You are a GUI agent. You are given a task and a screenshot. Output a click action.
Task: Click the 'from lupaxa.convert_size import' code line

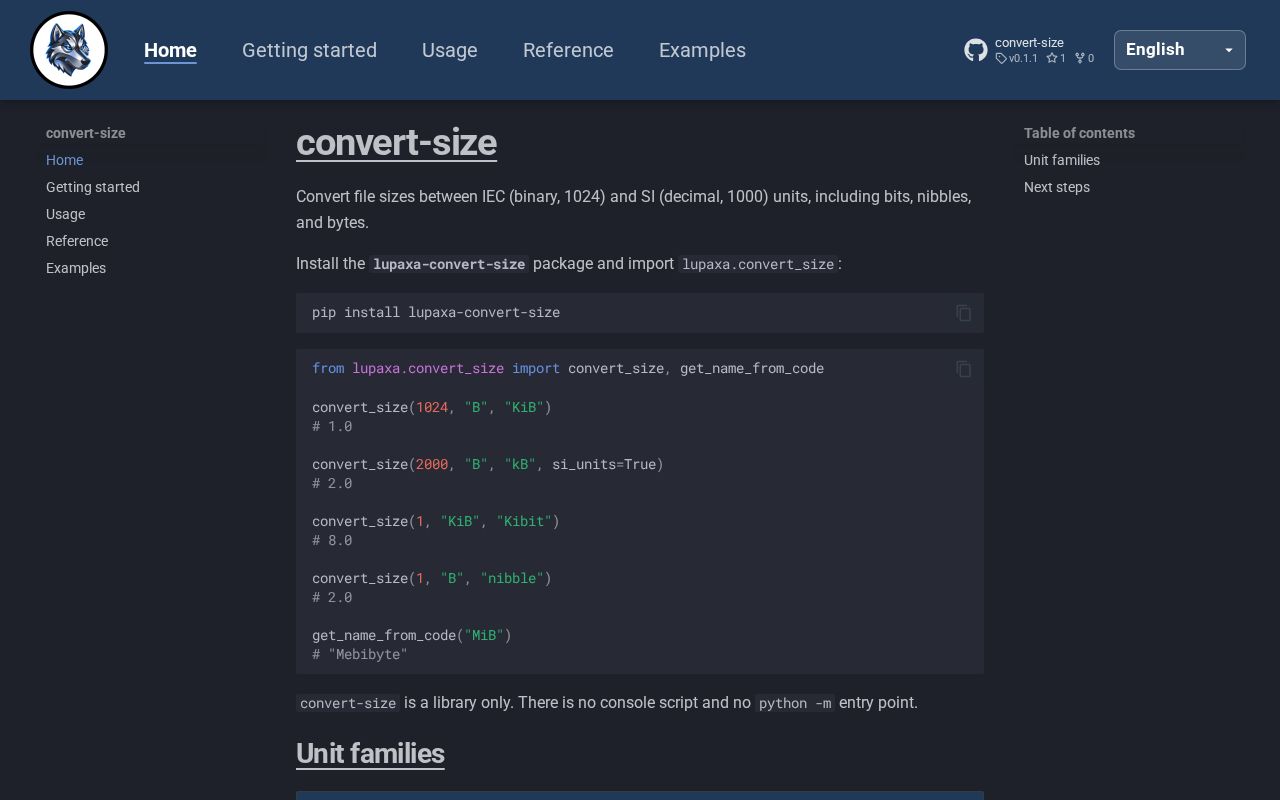click(x=568, y=368)
